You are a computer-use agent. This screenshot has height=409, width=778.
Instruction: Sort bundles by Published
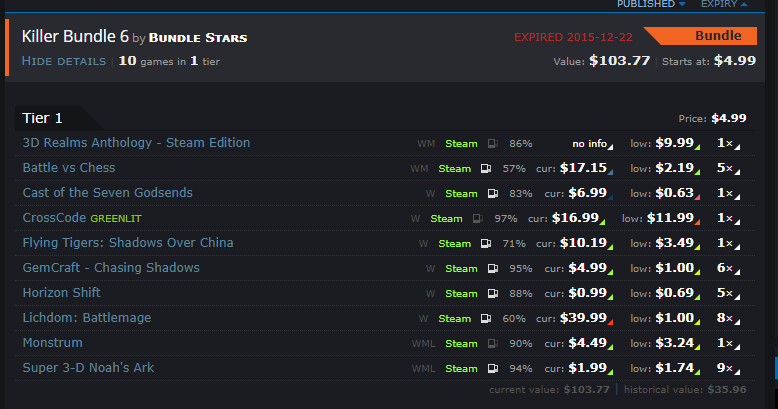(x=650, y=4)
